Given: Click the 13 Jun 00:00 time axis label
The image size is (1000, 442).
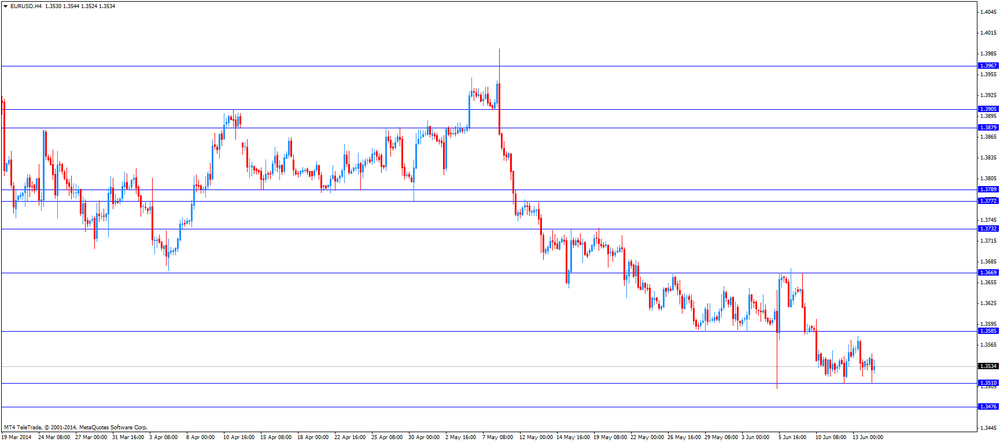Looking at the screenshot, I should tap(869, 438).
